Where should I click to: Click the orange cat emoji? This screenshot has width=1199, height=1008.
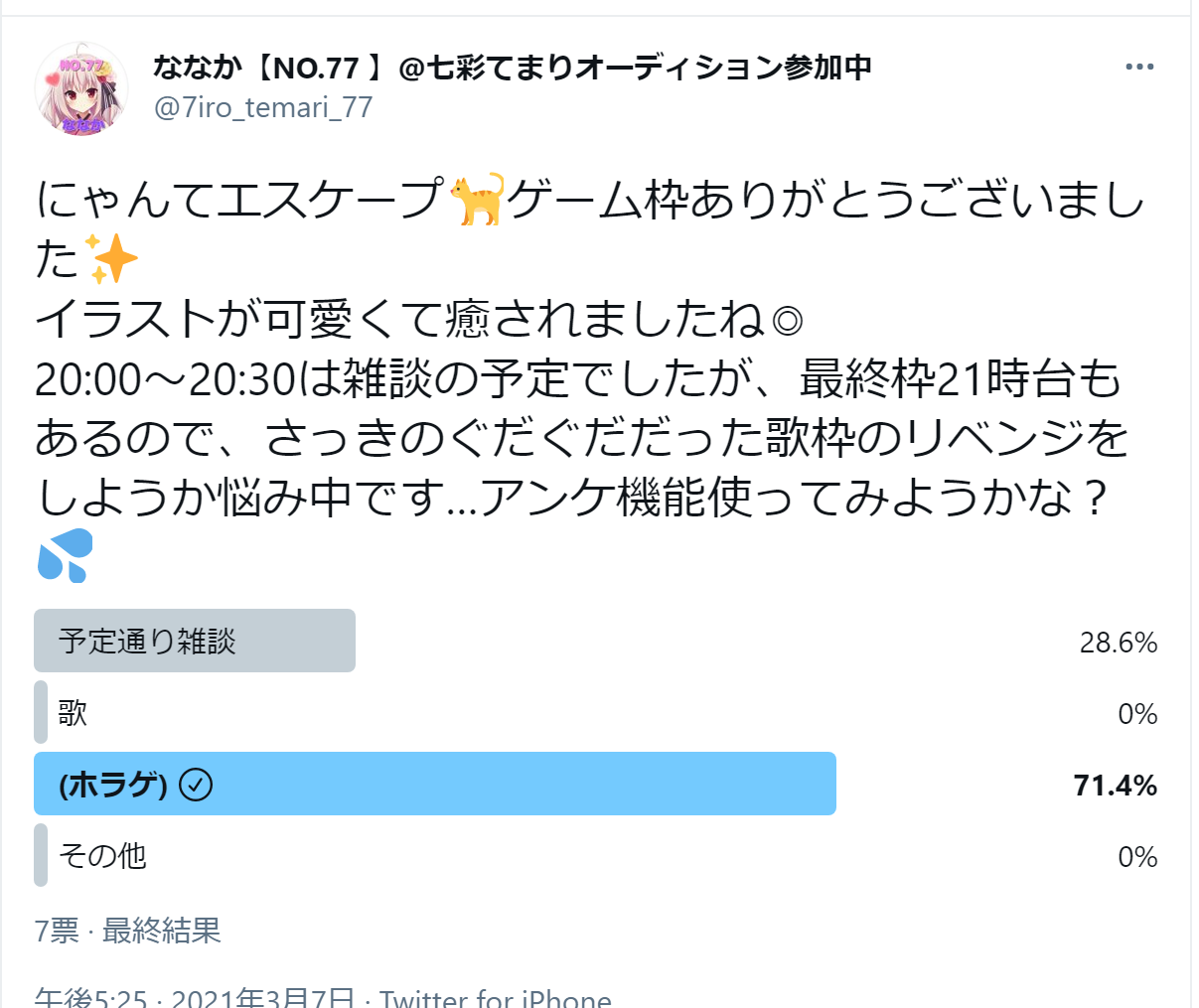click(x=477, y=199)
